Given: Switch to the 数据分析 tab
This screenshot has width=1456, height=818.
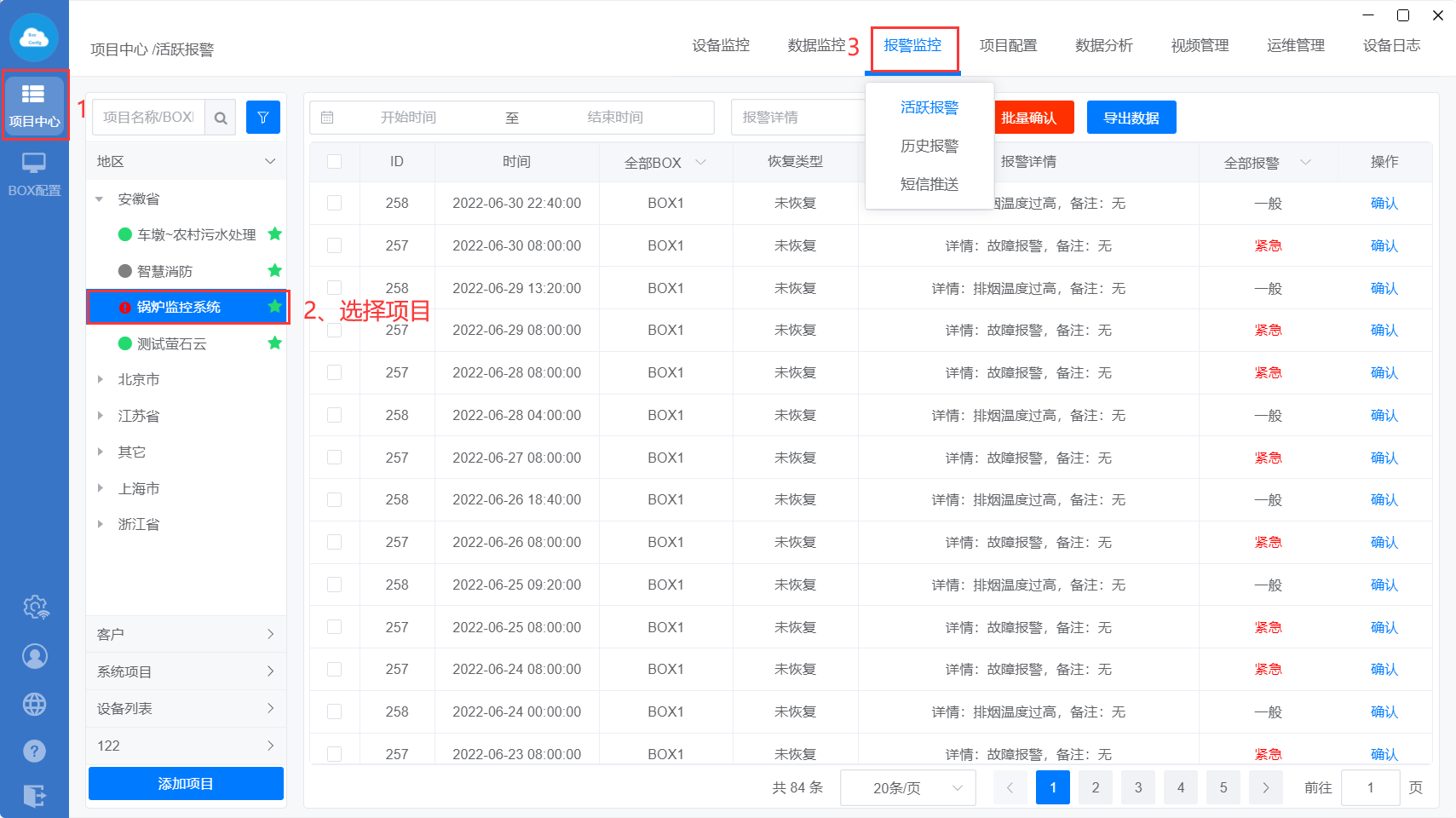Looking at the screenshot, I should pos(1103,46).
